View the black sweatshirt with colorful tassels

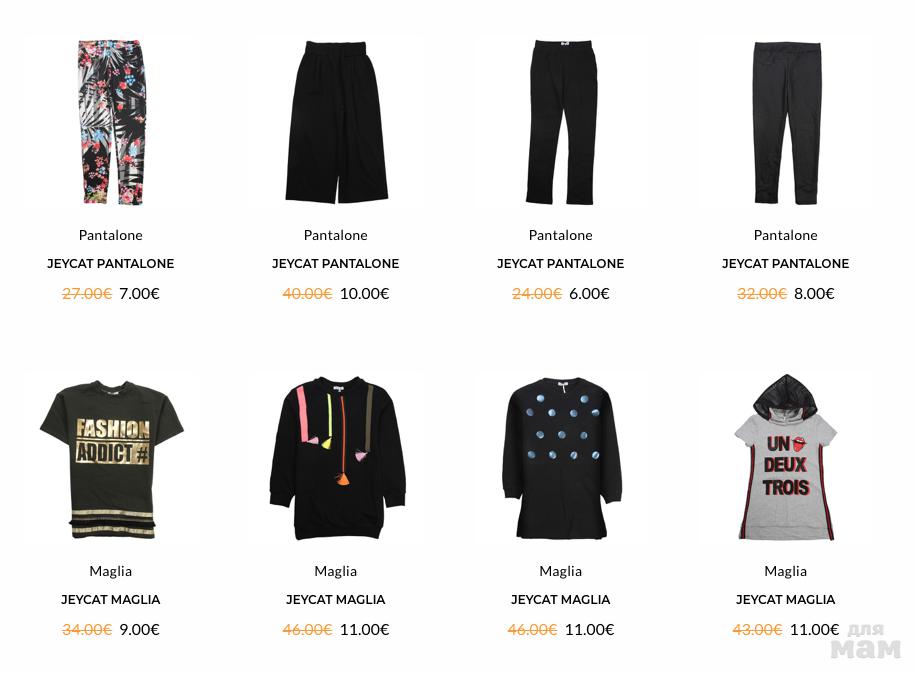point(337,457)
